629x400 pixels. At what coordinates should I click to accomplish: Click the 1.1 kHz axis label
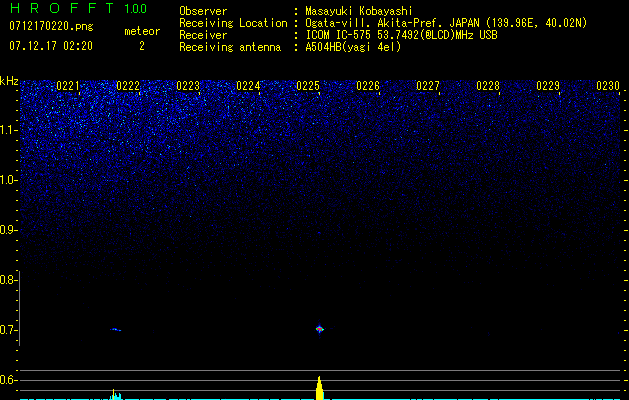[x=8, y=130]
